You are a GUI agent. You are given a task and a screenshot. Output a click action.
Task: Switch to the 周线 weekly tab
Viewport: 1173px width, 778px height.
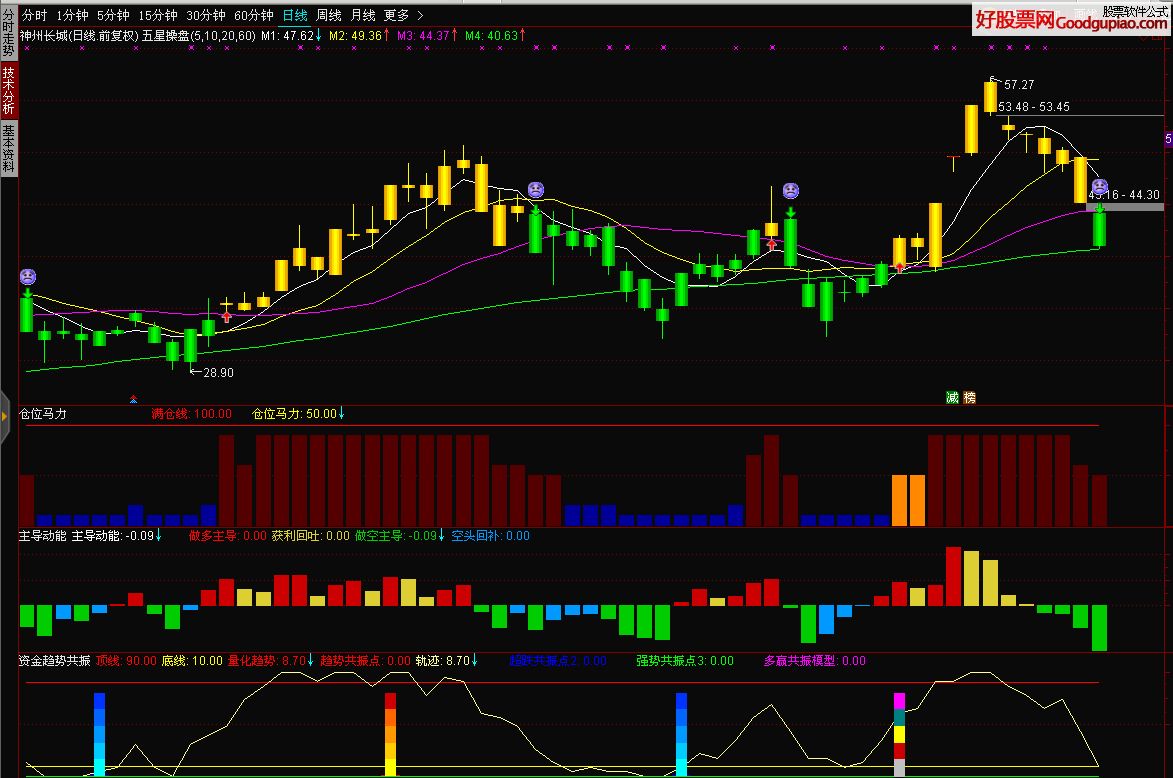pyautogui.click(x=328, y=15)
